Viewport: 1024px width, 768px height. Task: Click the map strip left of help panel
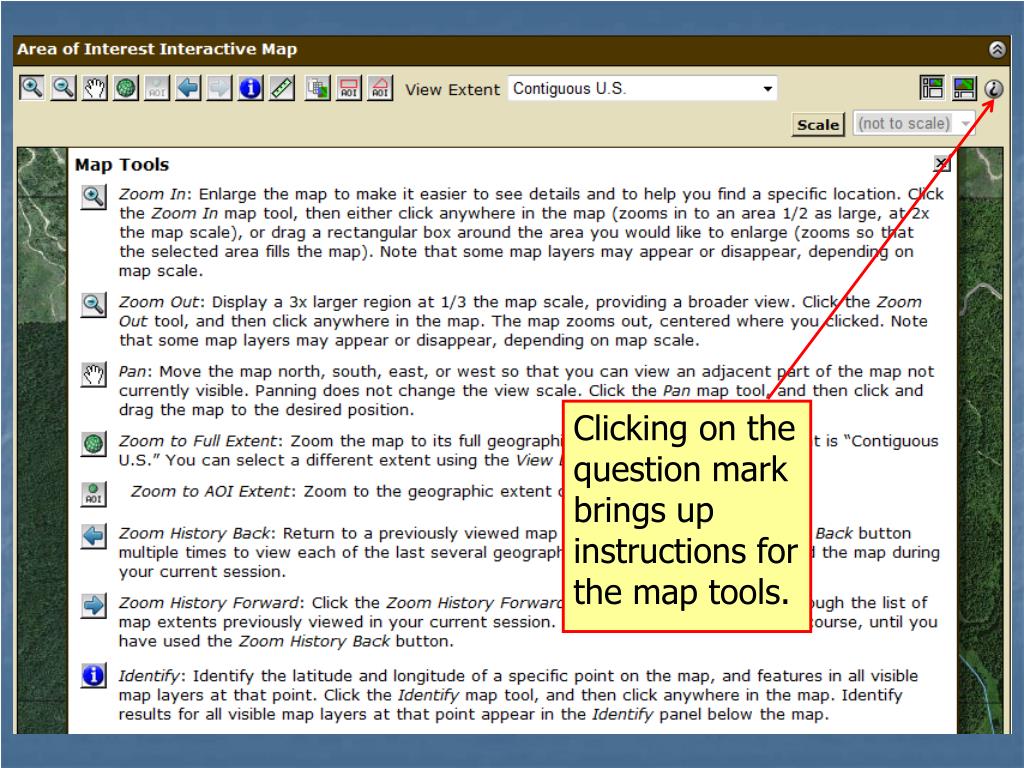[42, 441]
